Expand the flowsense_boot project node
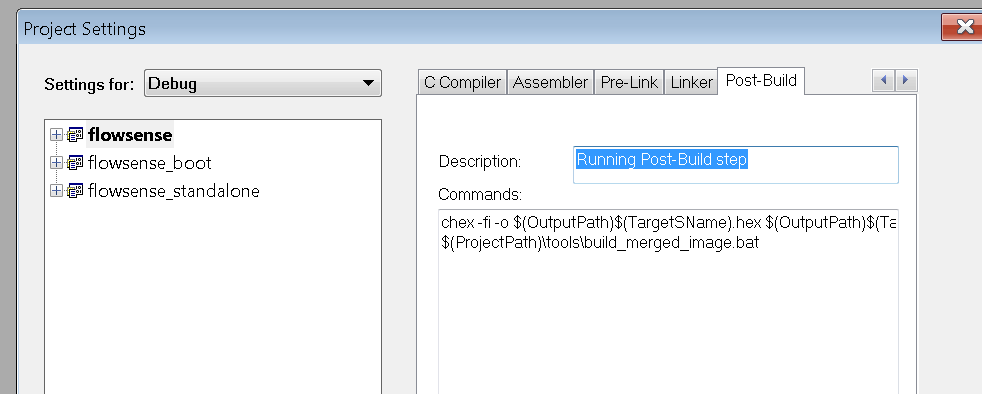 pyautogui.click(x=56, y=163)
